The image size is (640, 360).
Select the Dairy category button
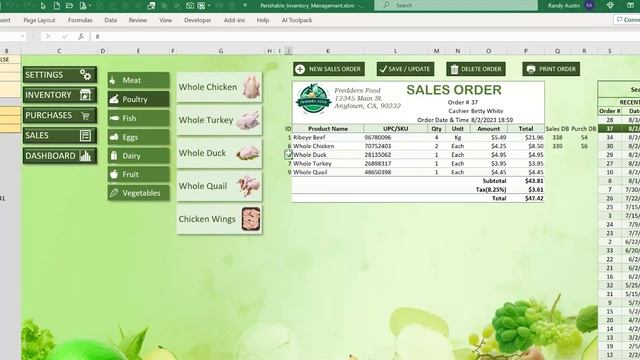click(138, 156)
